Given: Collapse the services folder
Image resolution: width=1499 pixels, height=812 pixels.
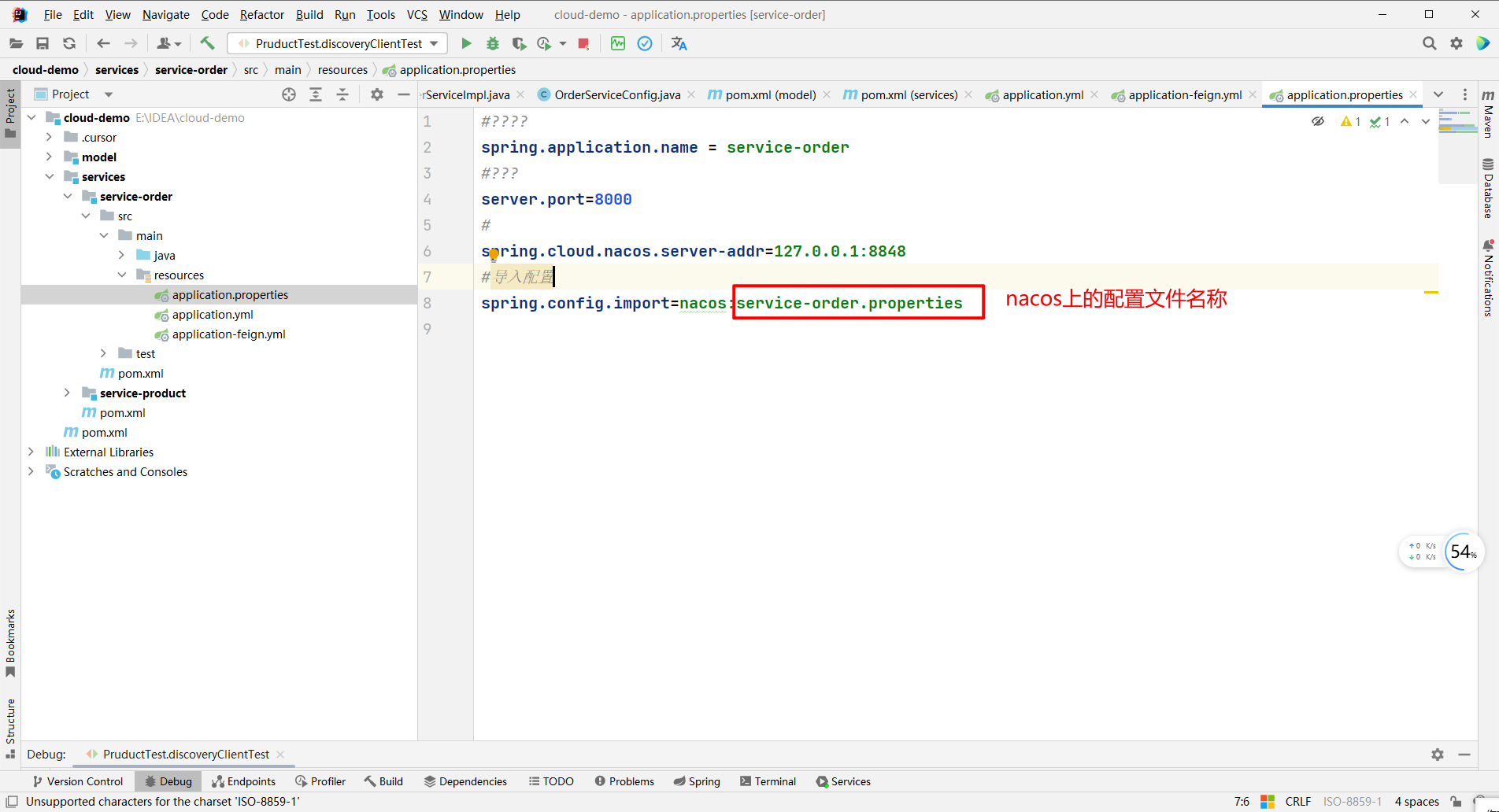Looking at the screenshot, I should tap(50, 177).
